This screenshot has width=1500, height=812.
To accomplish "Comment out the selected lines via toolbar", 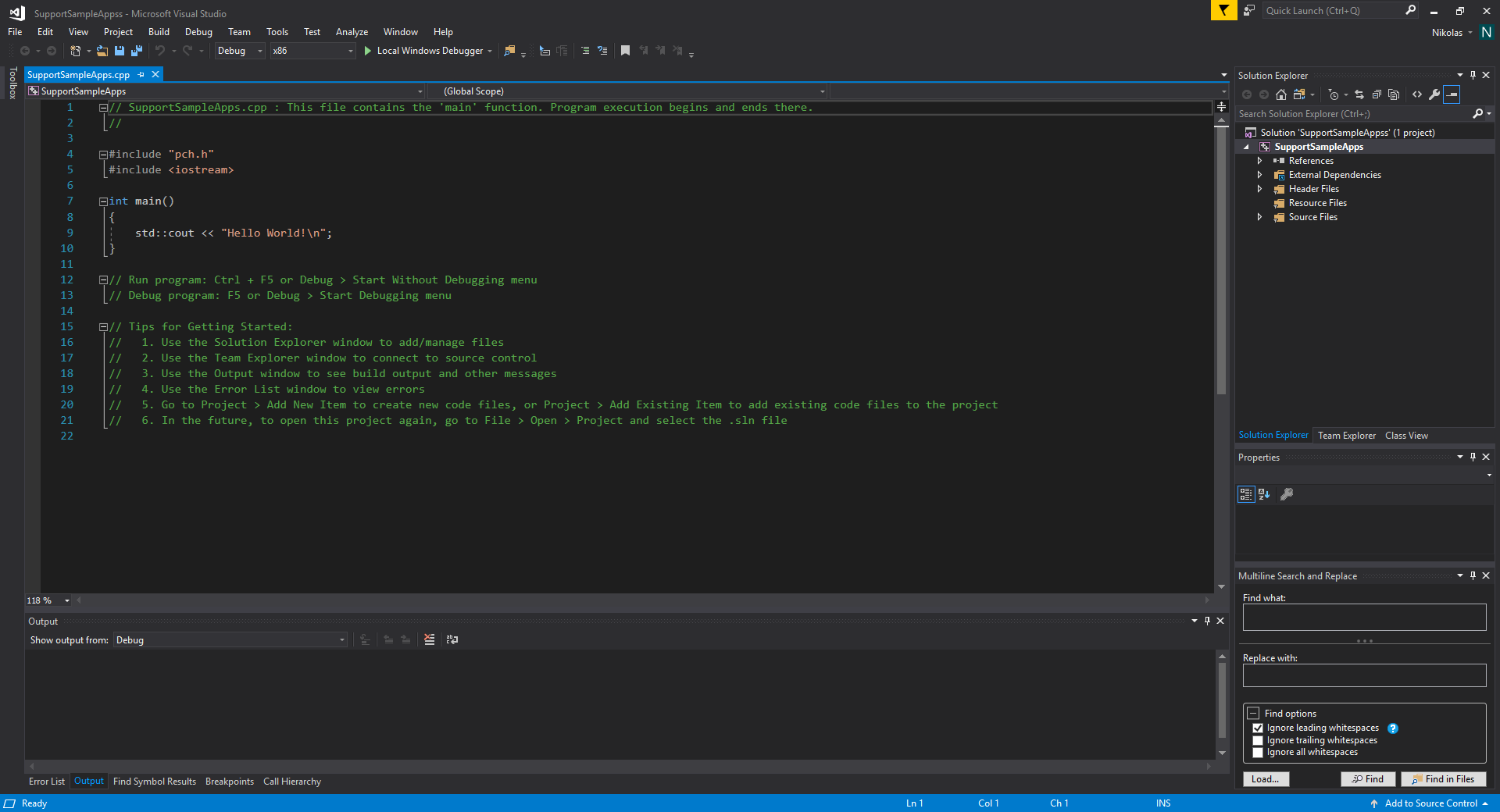I will pyautogui.click(x=585, y=51).
